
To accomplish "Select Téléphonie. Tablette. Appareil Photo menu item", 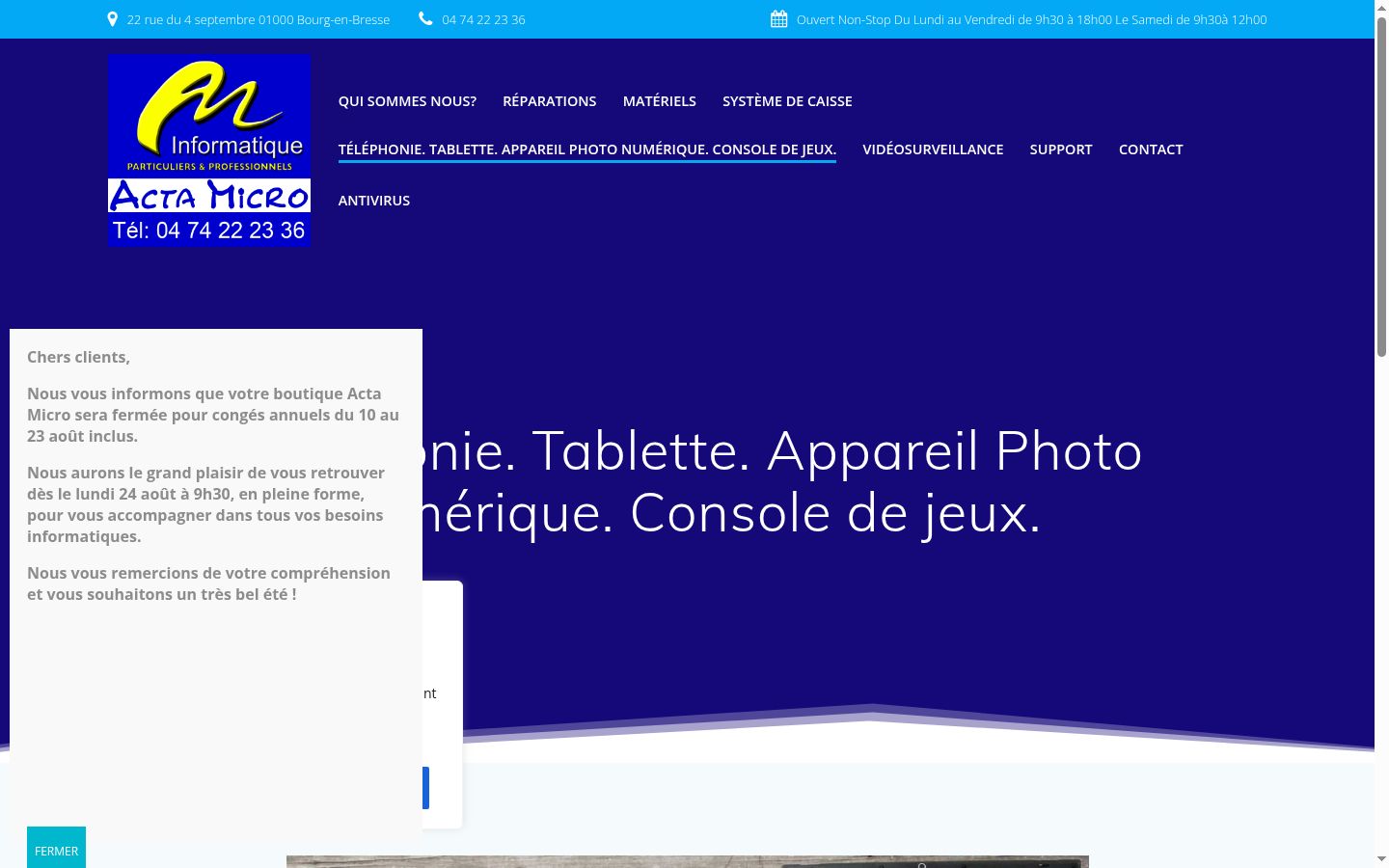I will 587,149.
